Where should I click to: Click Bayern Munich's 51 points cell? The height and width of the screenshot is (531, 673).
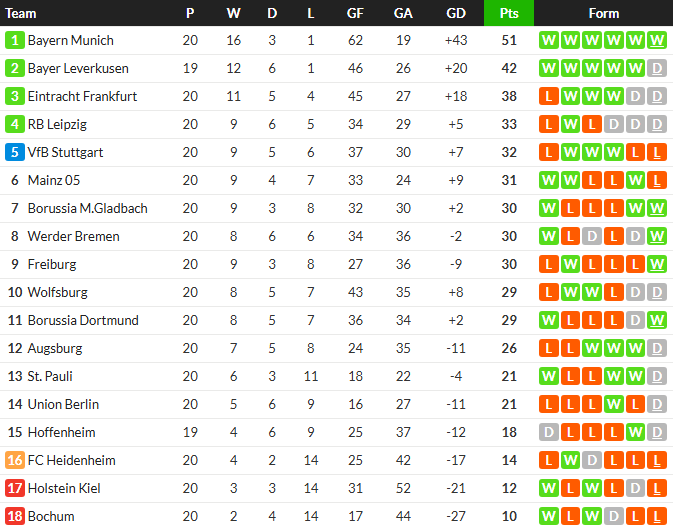click(508, 41)
